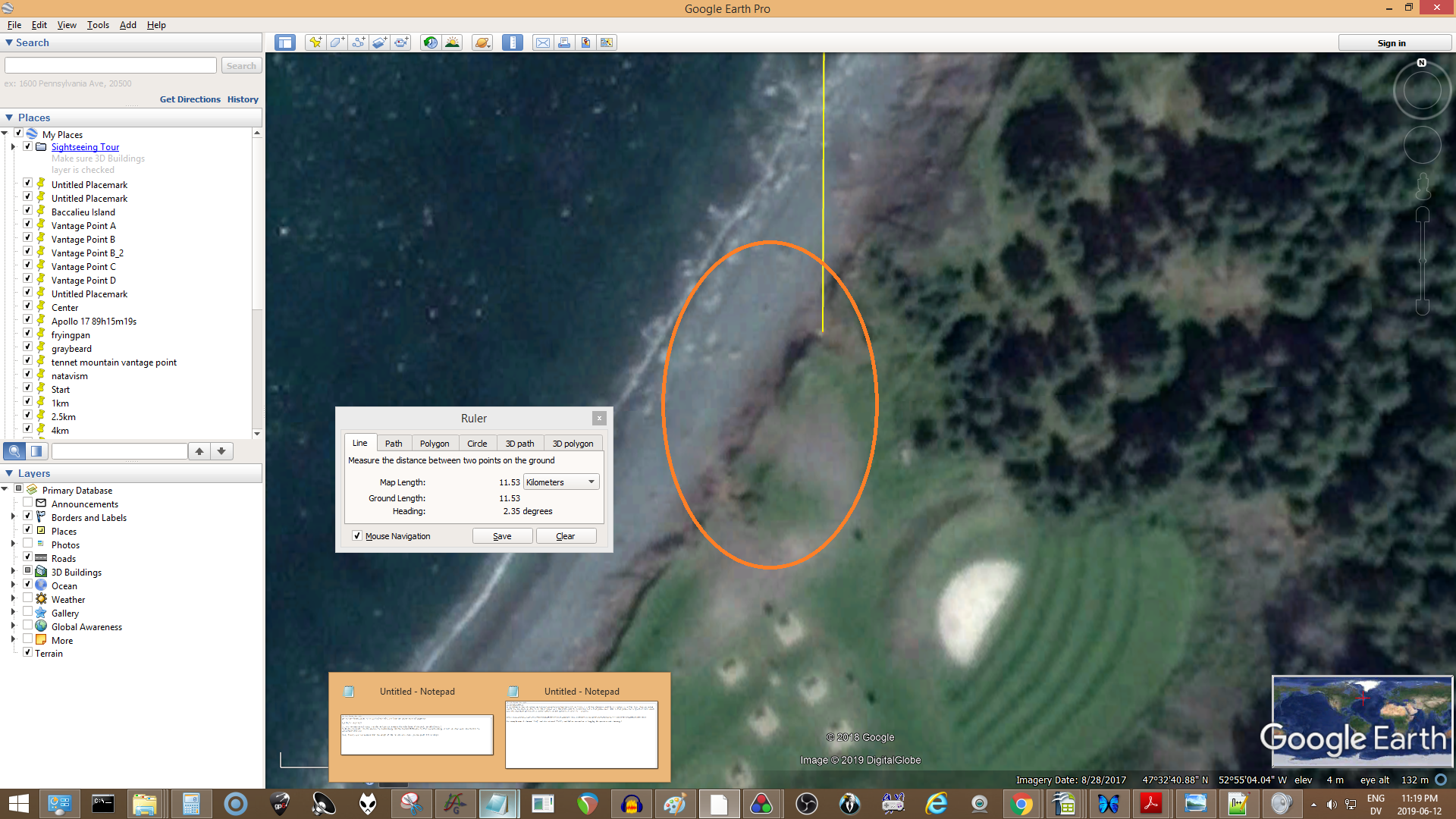Open the File menu
Screen dimensions: 1456x819
pos(14,25)
